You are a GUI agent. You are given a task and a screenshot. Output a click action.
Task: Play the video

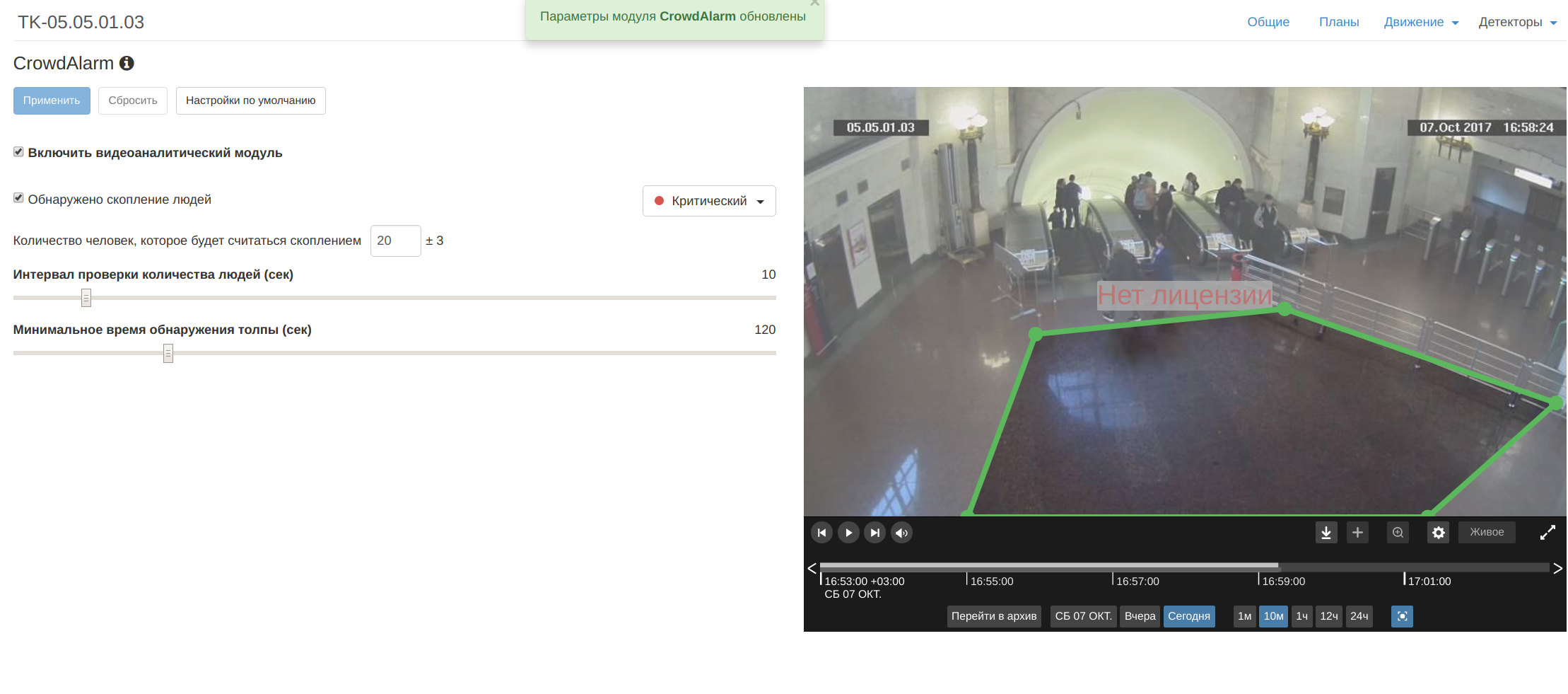pos(848,533)
